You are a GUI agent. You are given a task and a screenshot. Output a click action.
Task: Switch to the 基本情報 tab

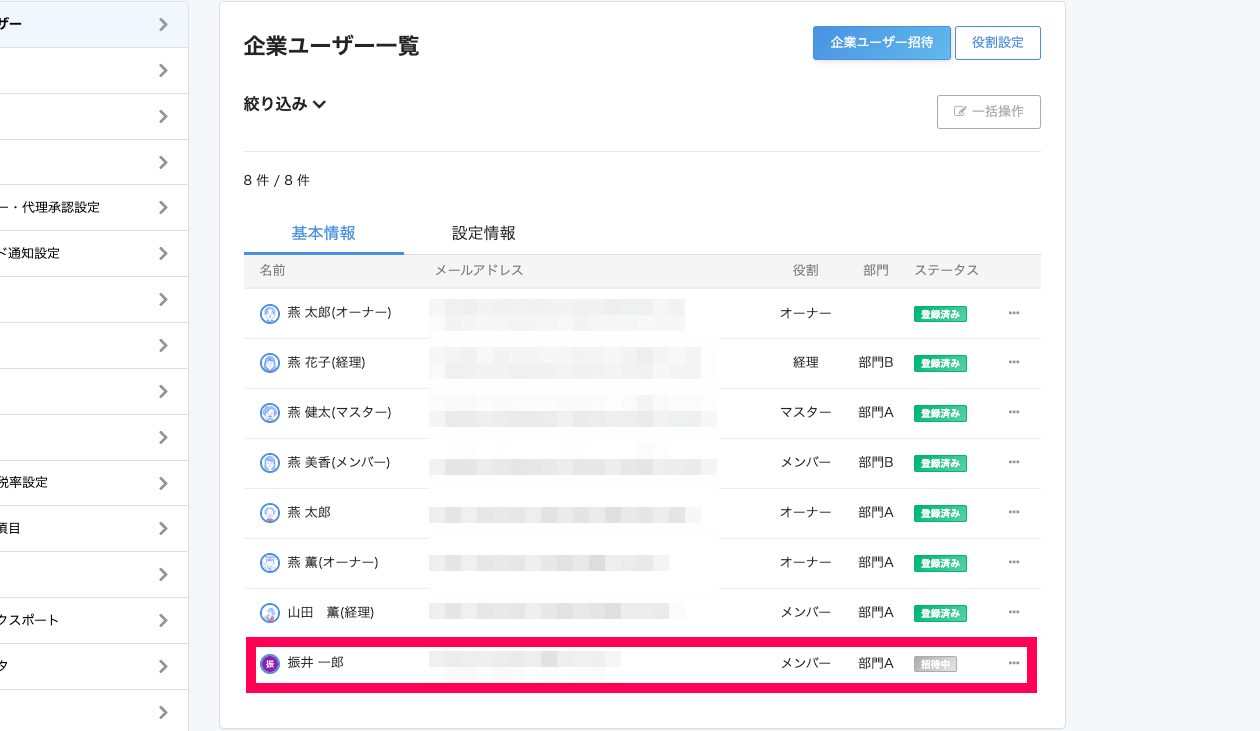pos(324,233)
